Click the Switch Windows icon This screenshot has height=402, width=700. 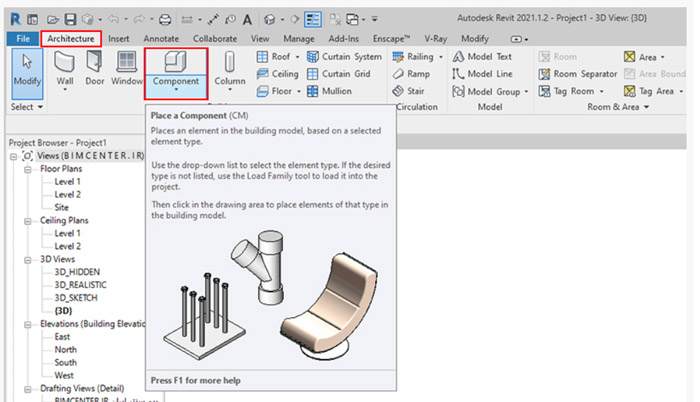(352, 20)
